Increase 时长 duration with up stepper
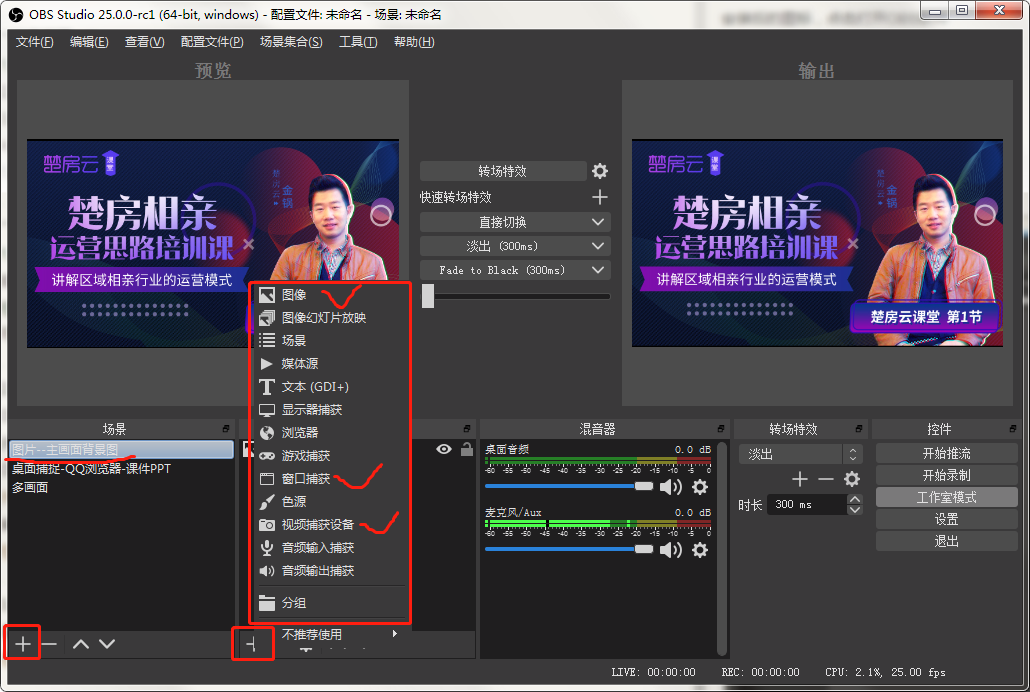1030x692 pixels. coord(855,499)
